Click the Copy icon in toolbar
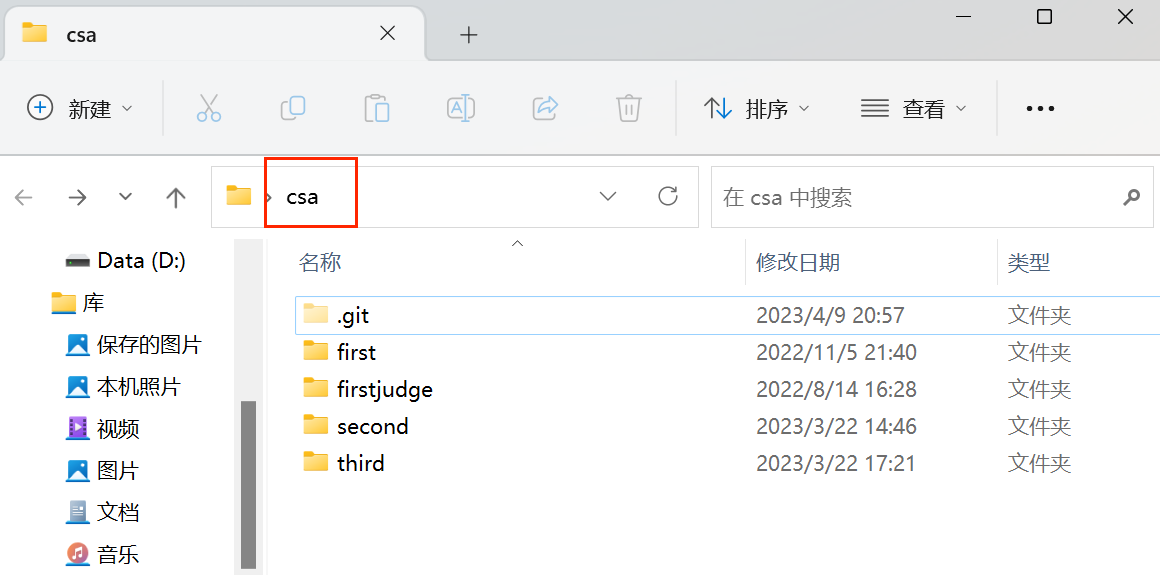 [x=293, y=108]
